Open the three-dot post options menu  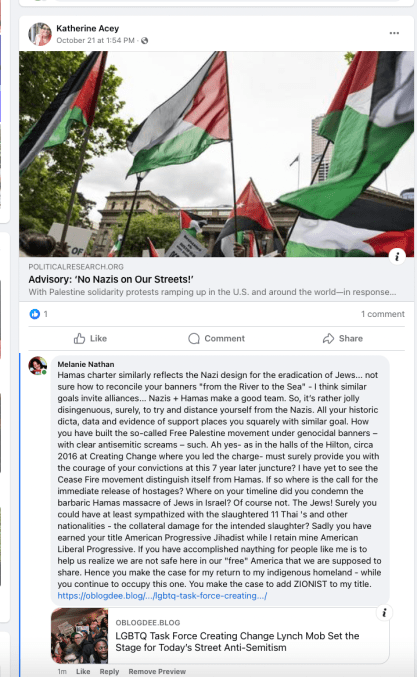[394, 33]
